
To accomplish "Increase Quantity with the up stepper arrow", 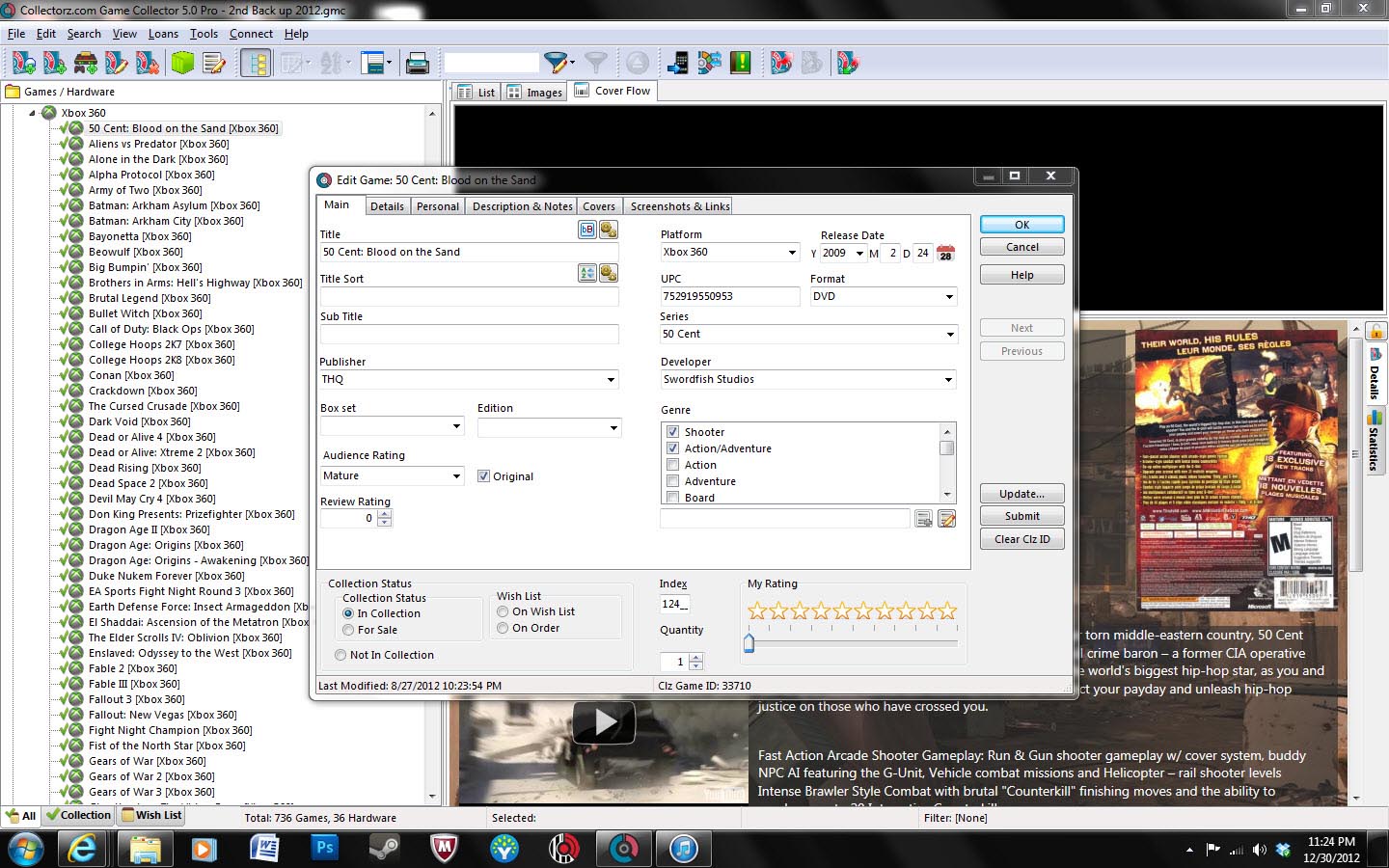I will (696, 657).
